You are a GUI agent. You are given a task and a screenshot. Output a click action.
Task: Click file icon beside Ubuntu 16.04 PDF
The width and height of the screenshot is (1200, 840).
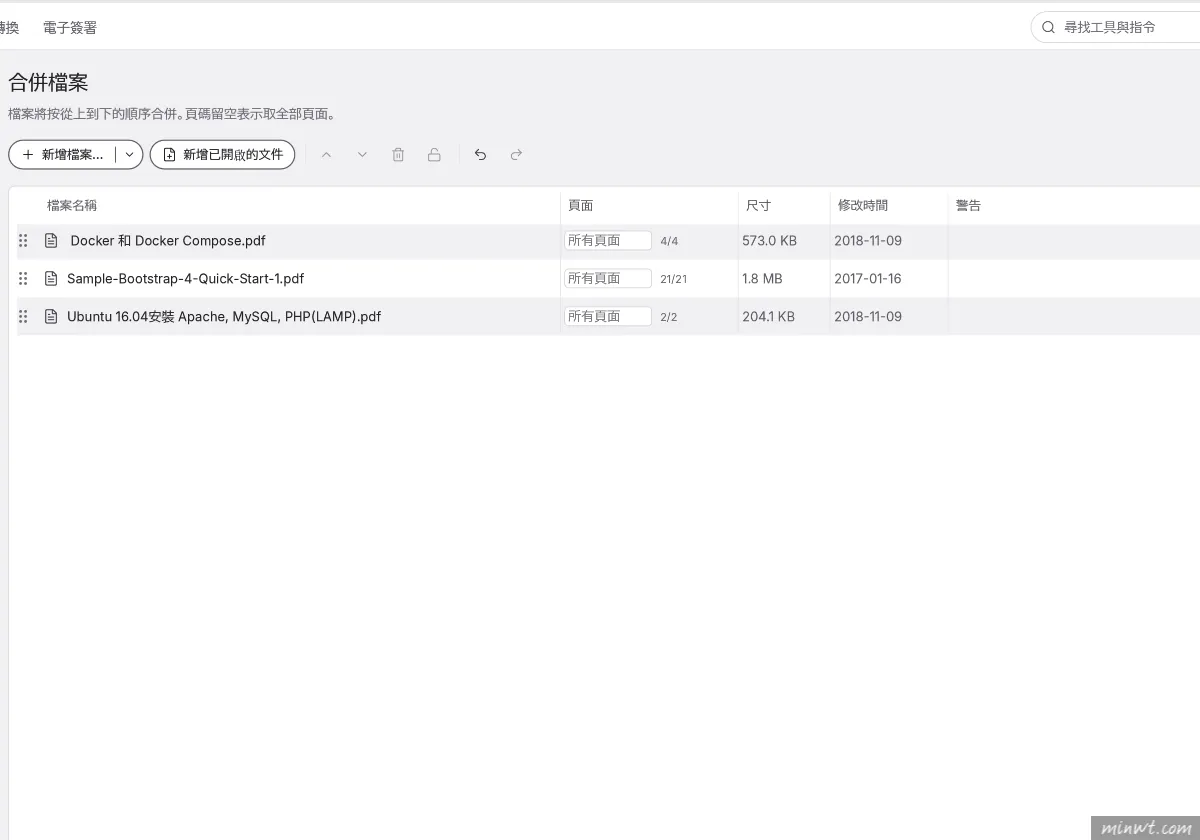coord(51,317)
